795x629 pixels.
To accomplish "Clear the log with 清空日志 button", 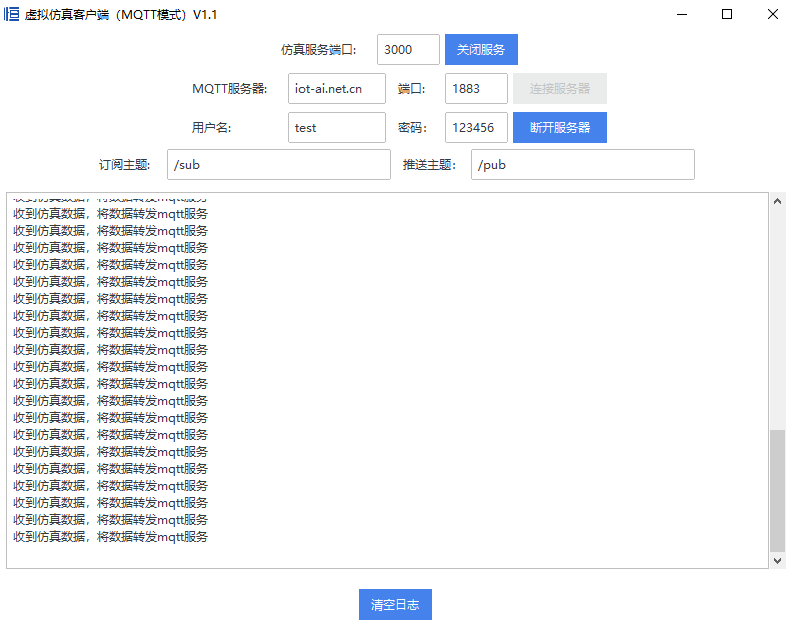I will [395, 605].
